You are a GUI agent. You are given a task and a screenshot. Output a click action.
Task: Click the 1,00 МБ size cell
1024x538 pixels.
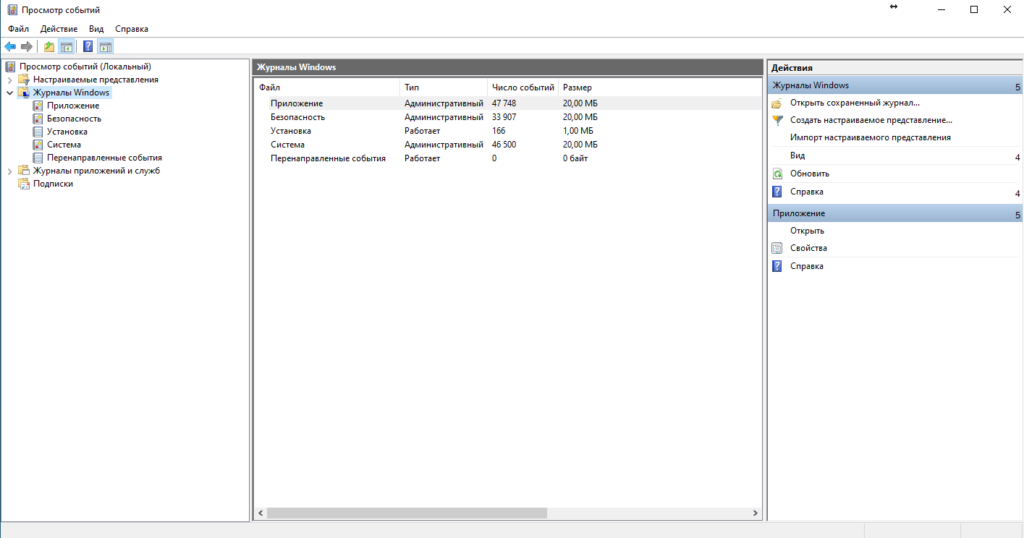[578, 131]
